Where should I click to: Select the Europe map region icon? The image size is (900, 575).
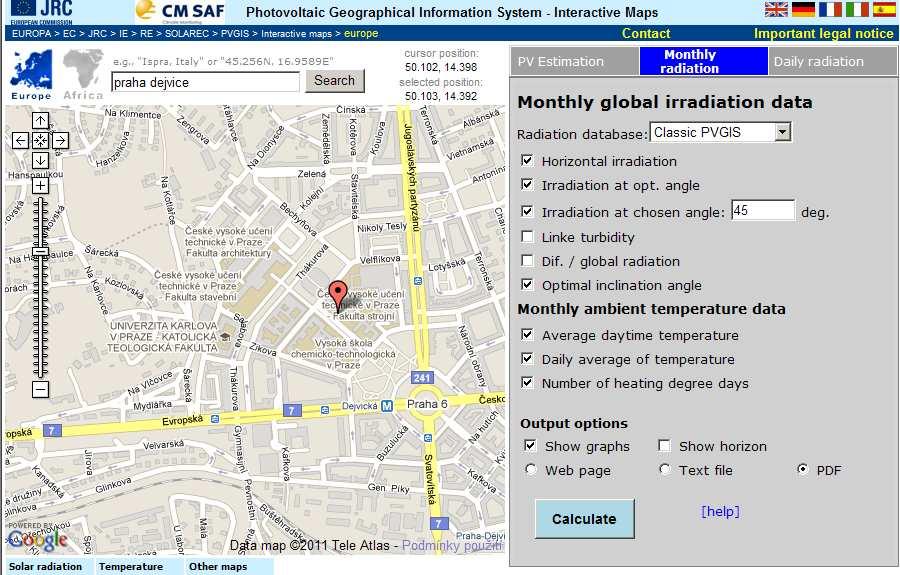coord(32,75)
